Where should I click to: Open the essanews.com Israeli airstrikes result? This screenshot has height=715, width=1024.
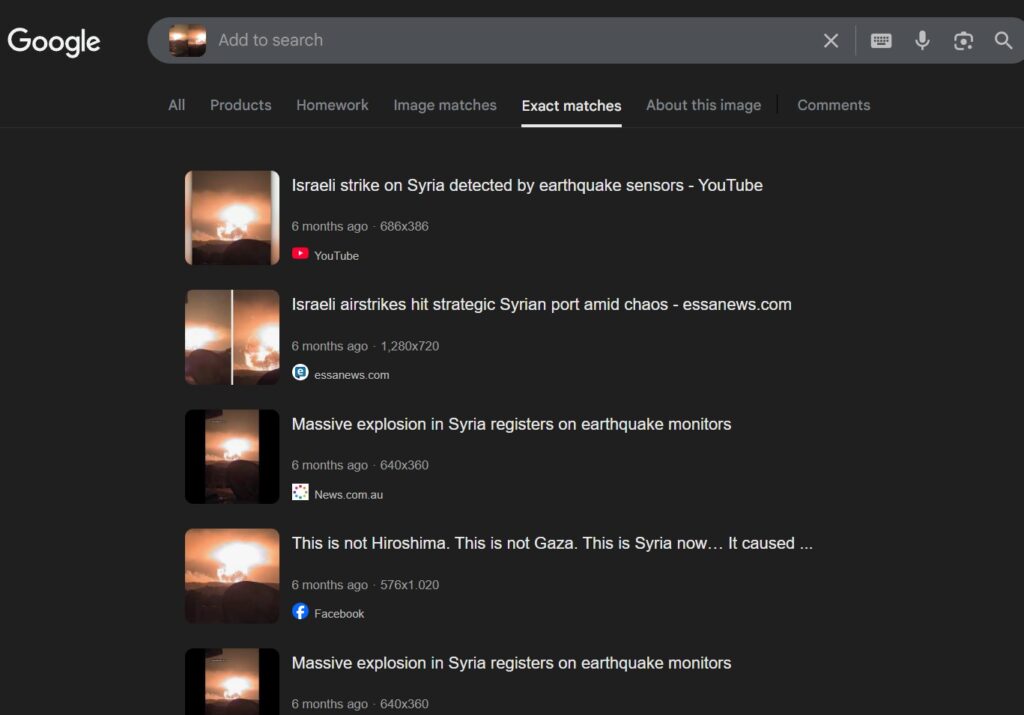click(x=541, y=305)
